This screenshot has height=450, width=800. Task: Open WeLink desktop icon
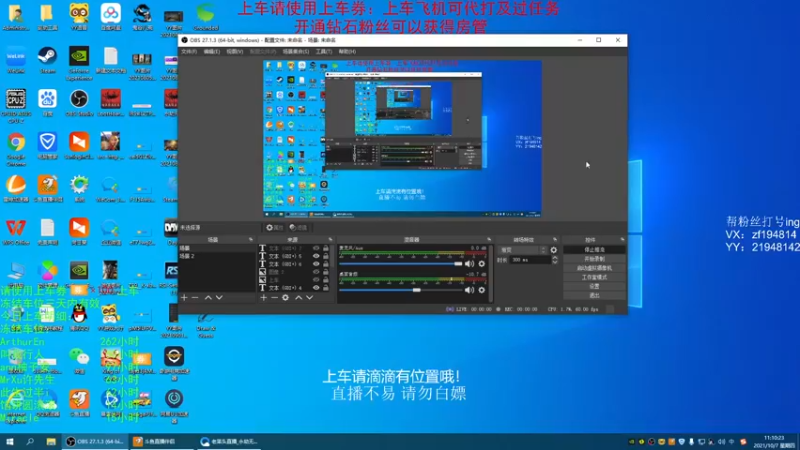(16, 60)
